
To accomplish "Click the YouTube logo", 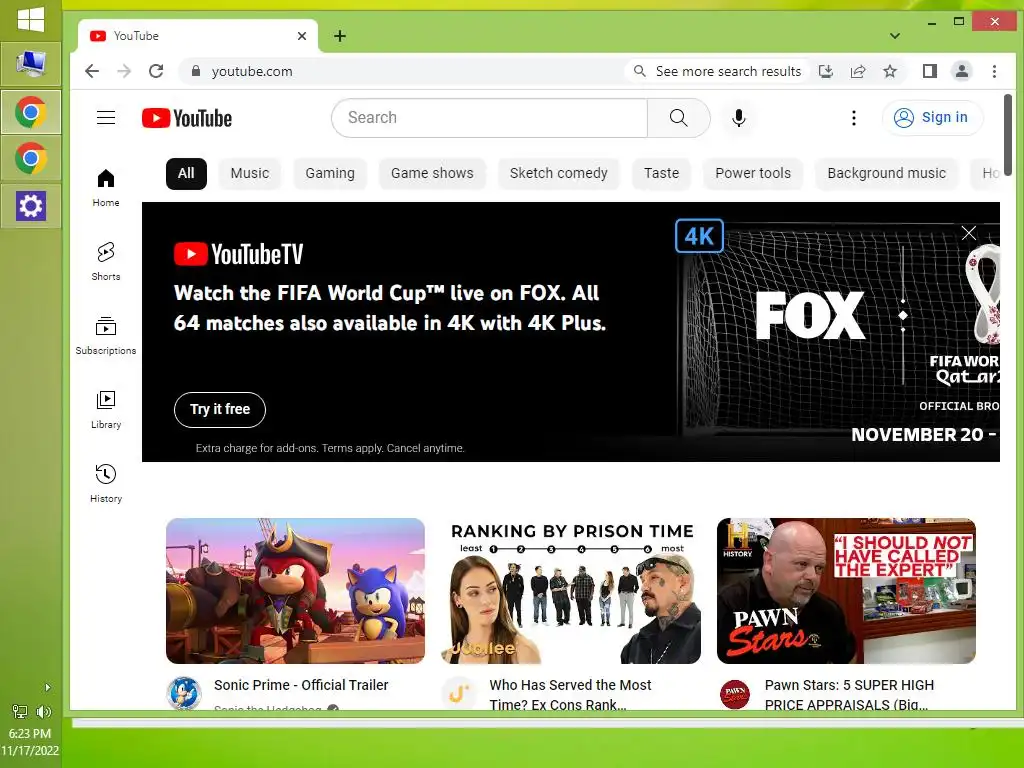I will click(187, 118).
